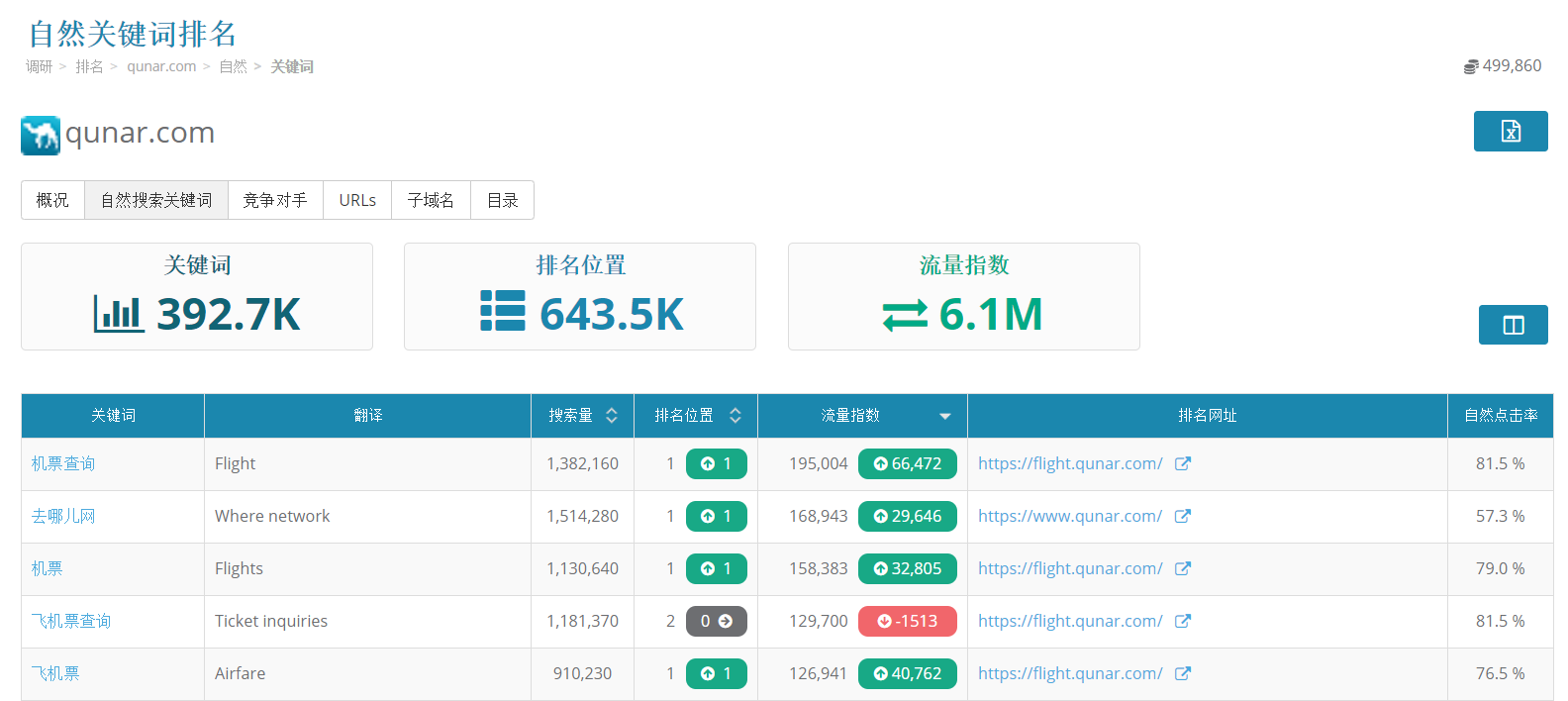The image size is (1568, 701).
Task: Click the 6.1M traffic index value
Action: point(991,314)
